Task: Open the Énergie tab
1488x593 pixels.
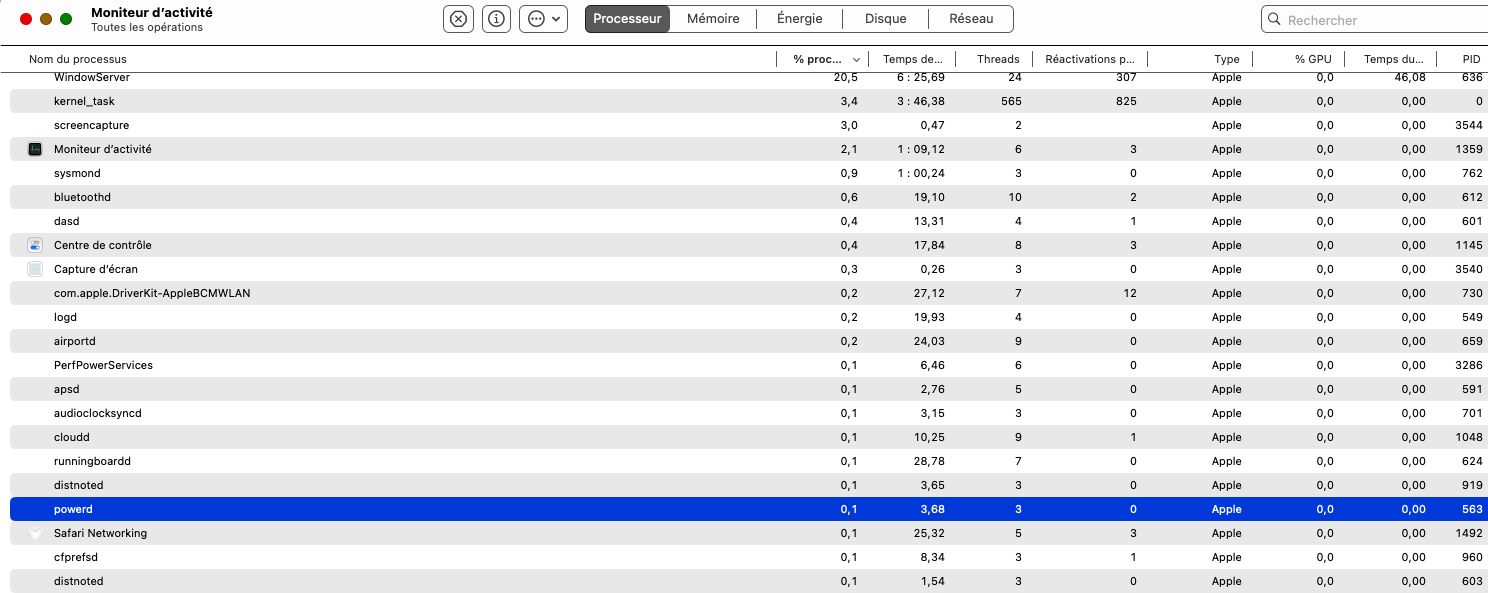Action: coord(799,19)
